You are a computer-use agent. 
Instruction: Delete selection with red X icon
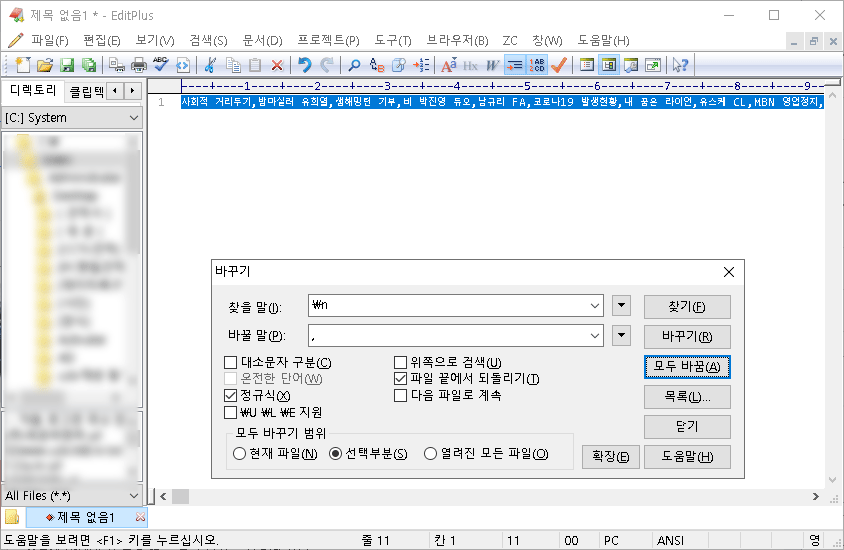point(277,65)
